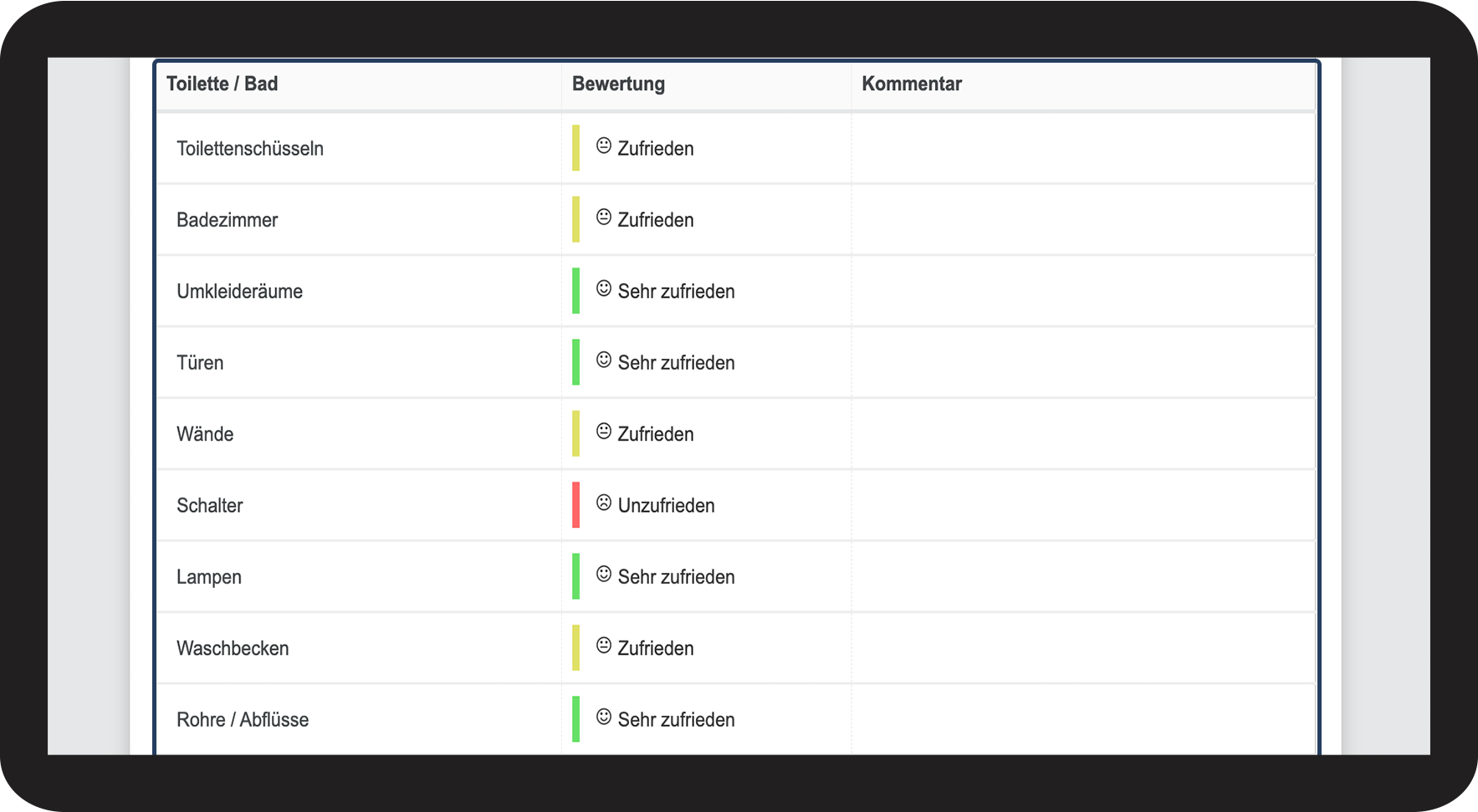The image size is (1478, 812).
Task: Click the Unzufrieden rating text for Schalter
Action: tap(666, 506)
